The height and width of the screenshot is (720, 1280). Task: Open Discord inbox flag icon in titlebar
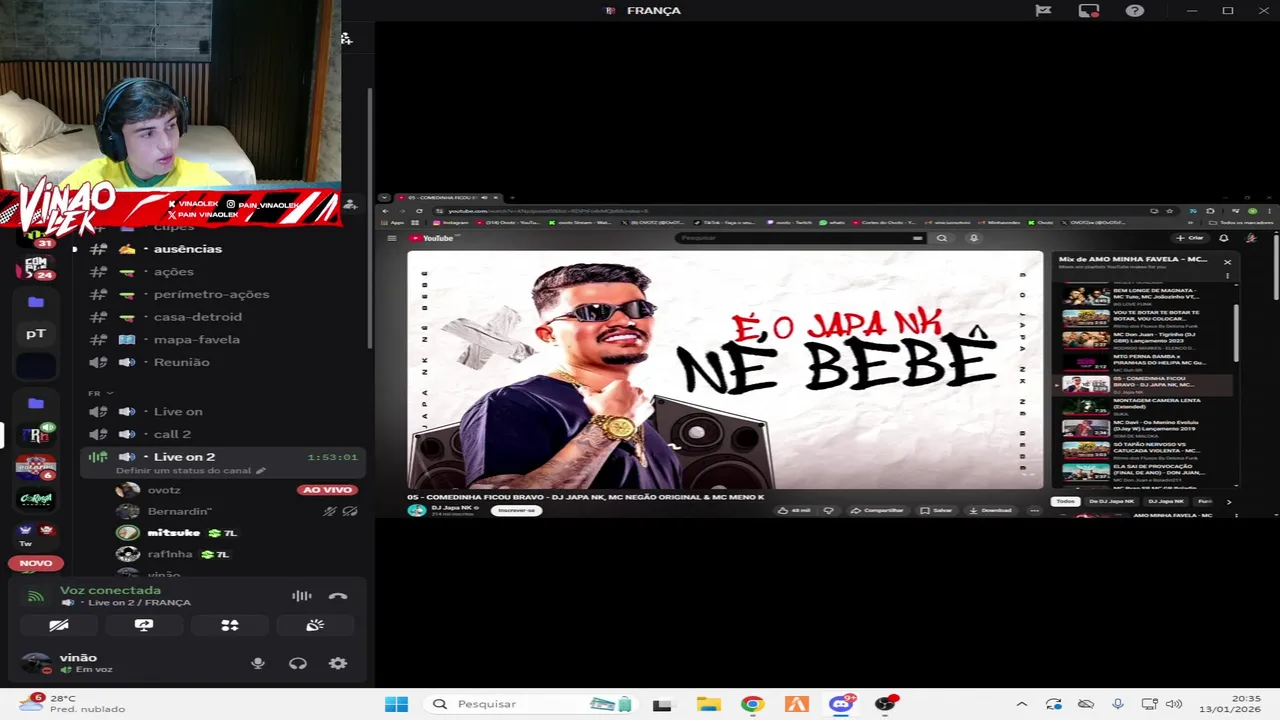pyautogui.click(x=1043, y=11)
